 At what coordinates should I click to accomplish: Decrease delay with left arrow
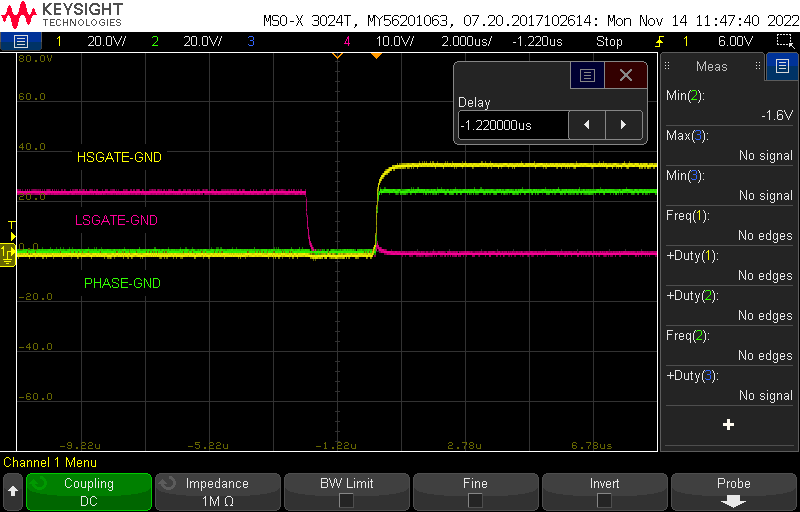coord(587,125)
